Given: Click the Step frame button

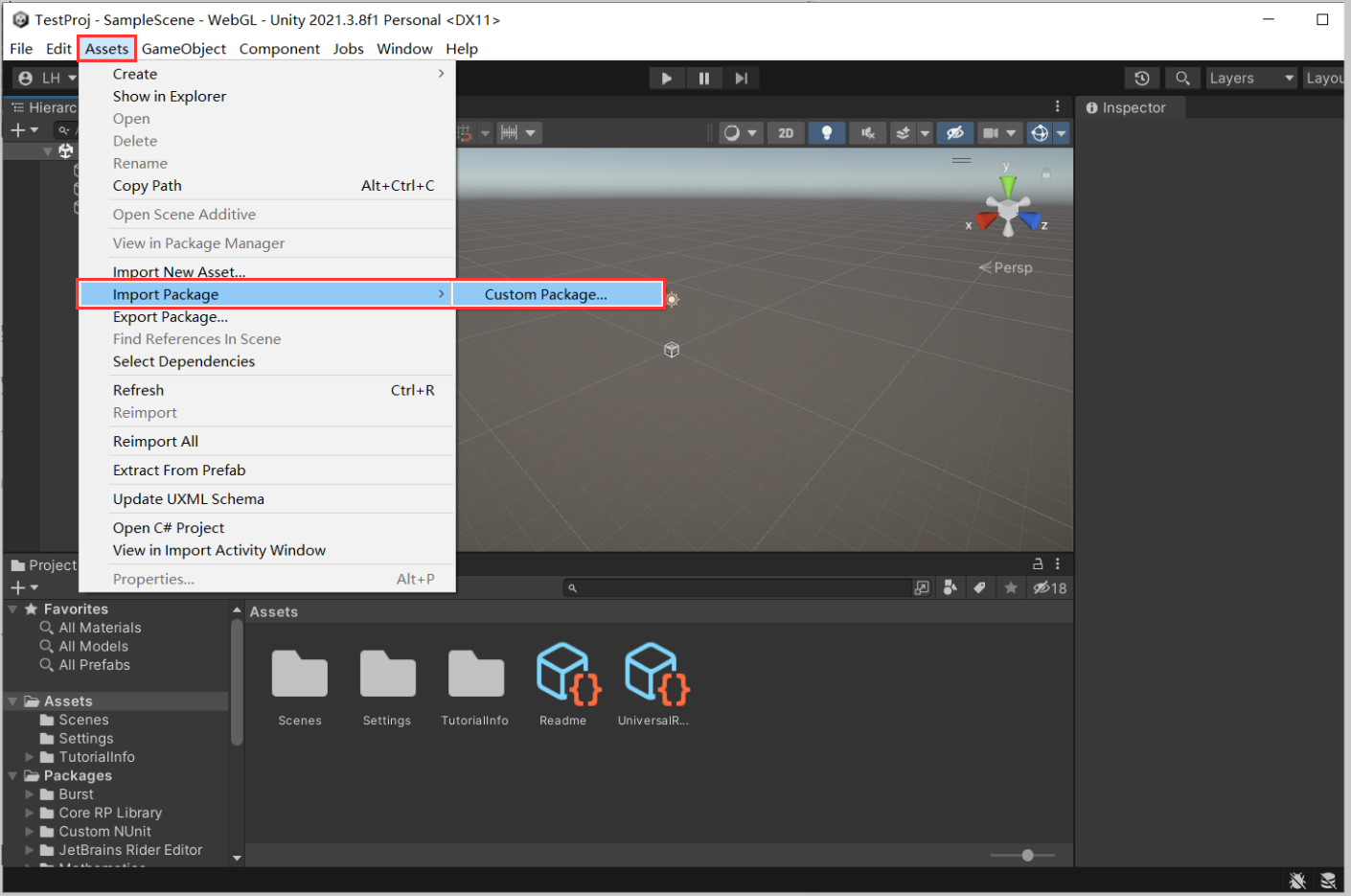Looking at the screenshot, I should click(x=742, y=79).
